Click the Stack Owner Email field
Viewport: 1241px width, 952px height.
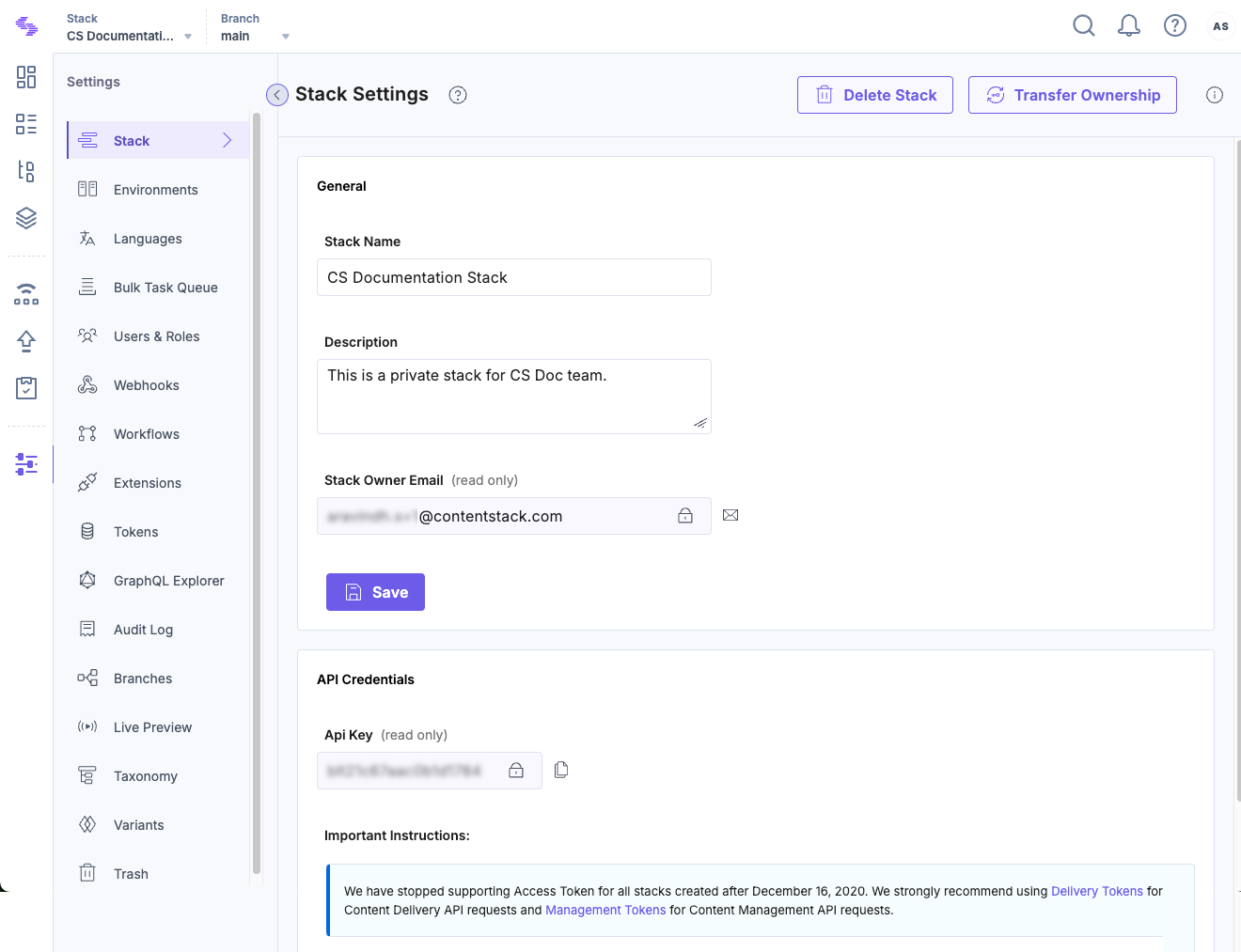[514, 516]
